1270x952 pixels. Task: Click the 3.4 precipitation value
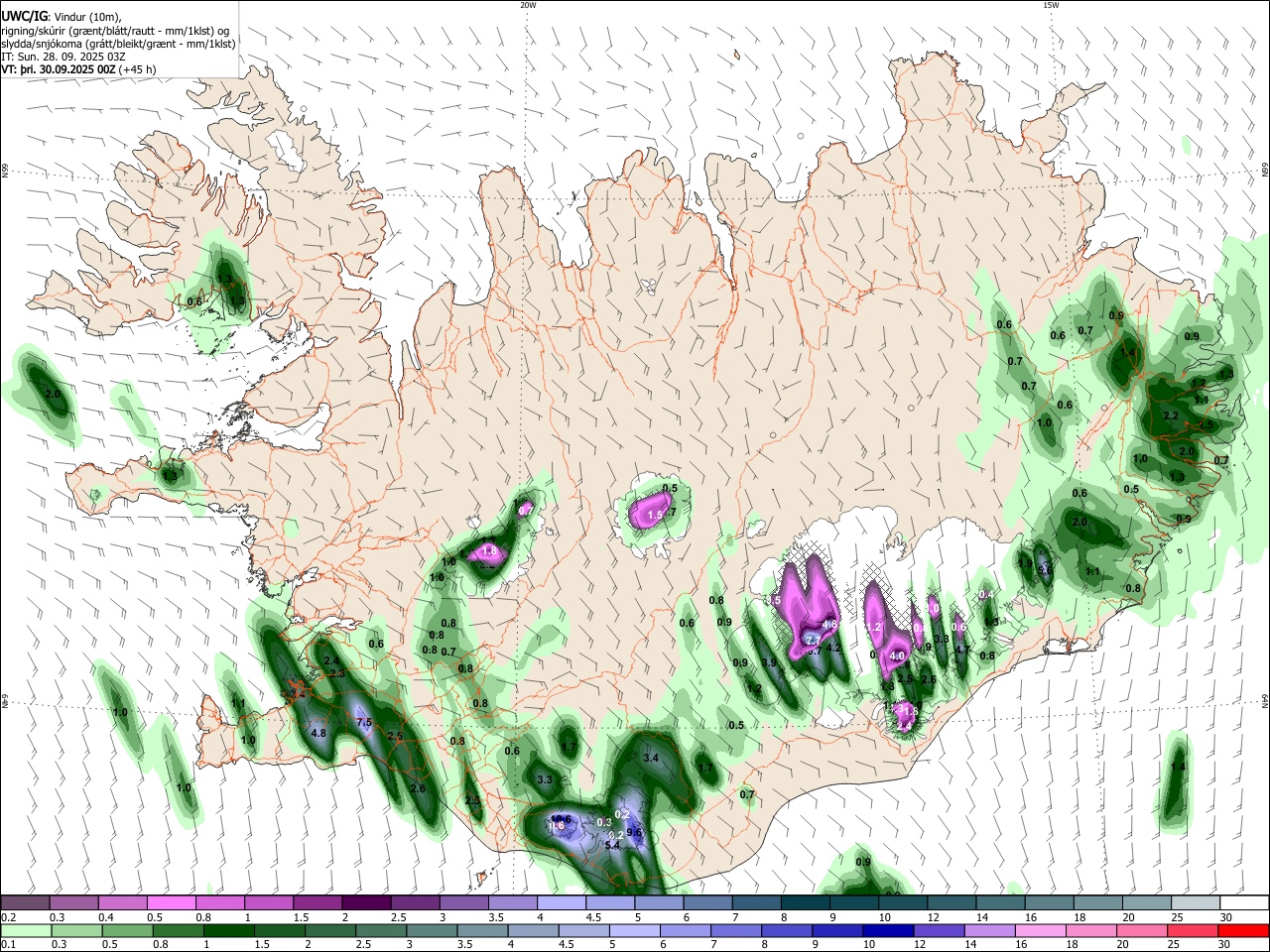coord(651,758)
